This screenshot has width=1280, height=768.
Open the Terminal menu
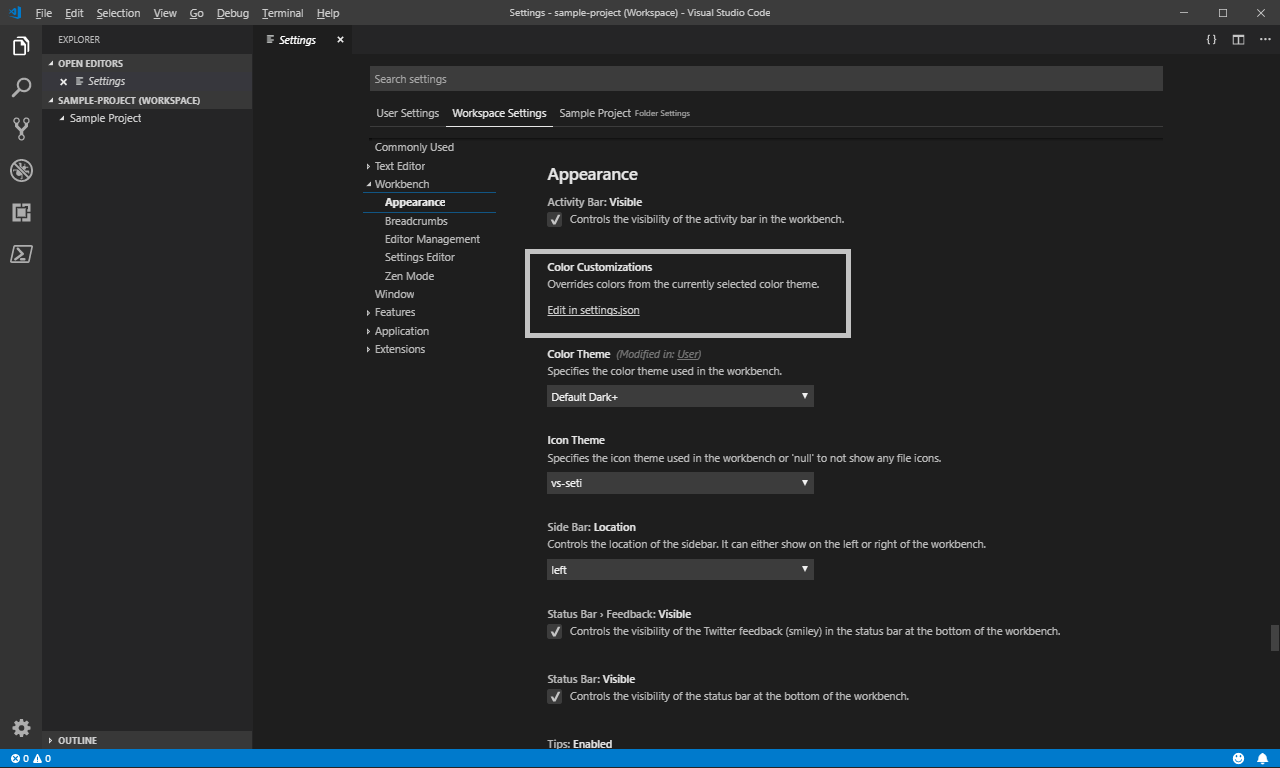point(282,13)
